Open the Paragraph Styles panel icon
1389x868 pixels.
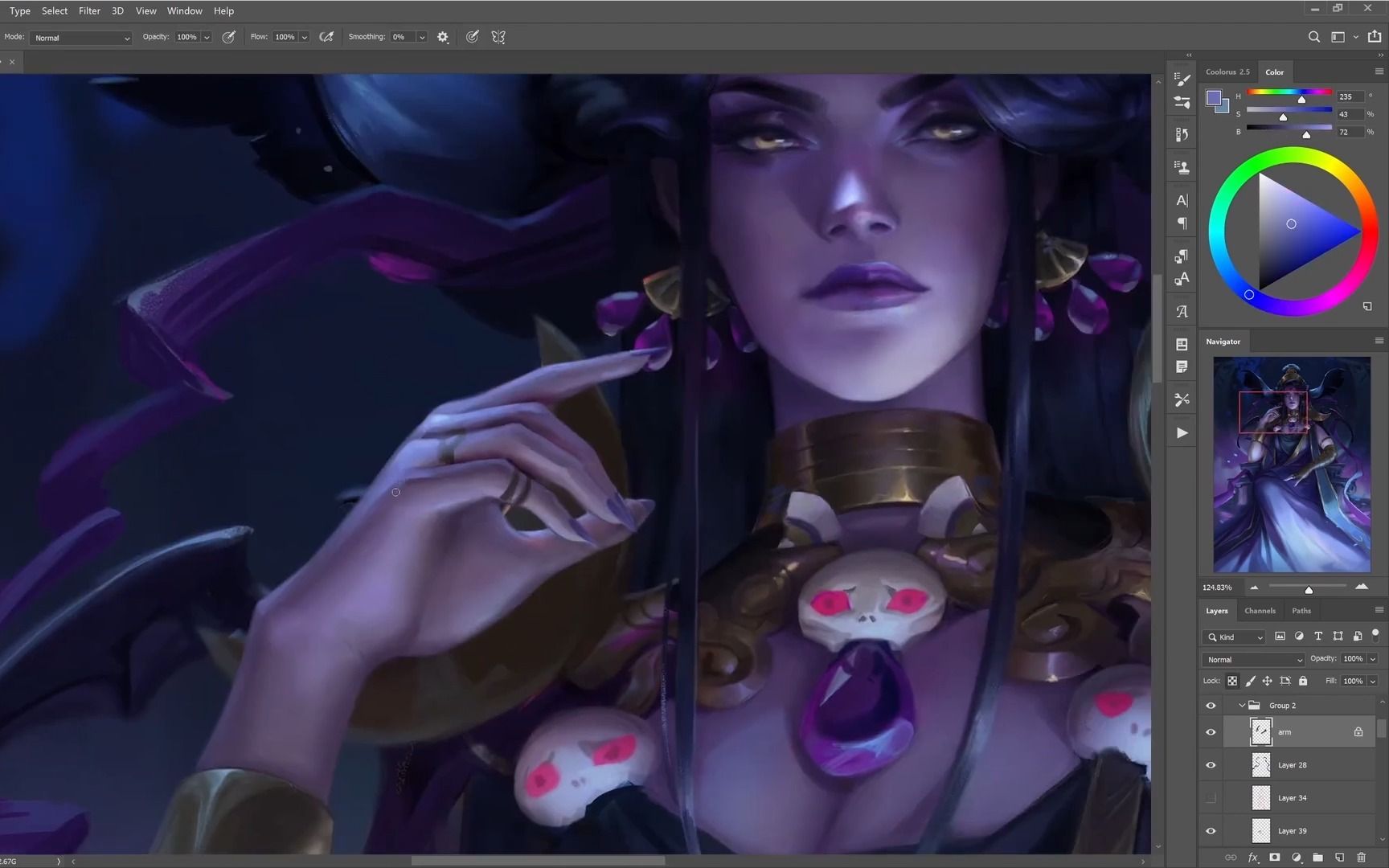pyautogui.click(x=1182, y=256)
